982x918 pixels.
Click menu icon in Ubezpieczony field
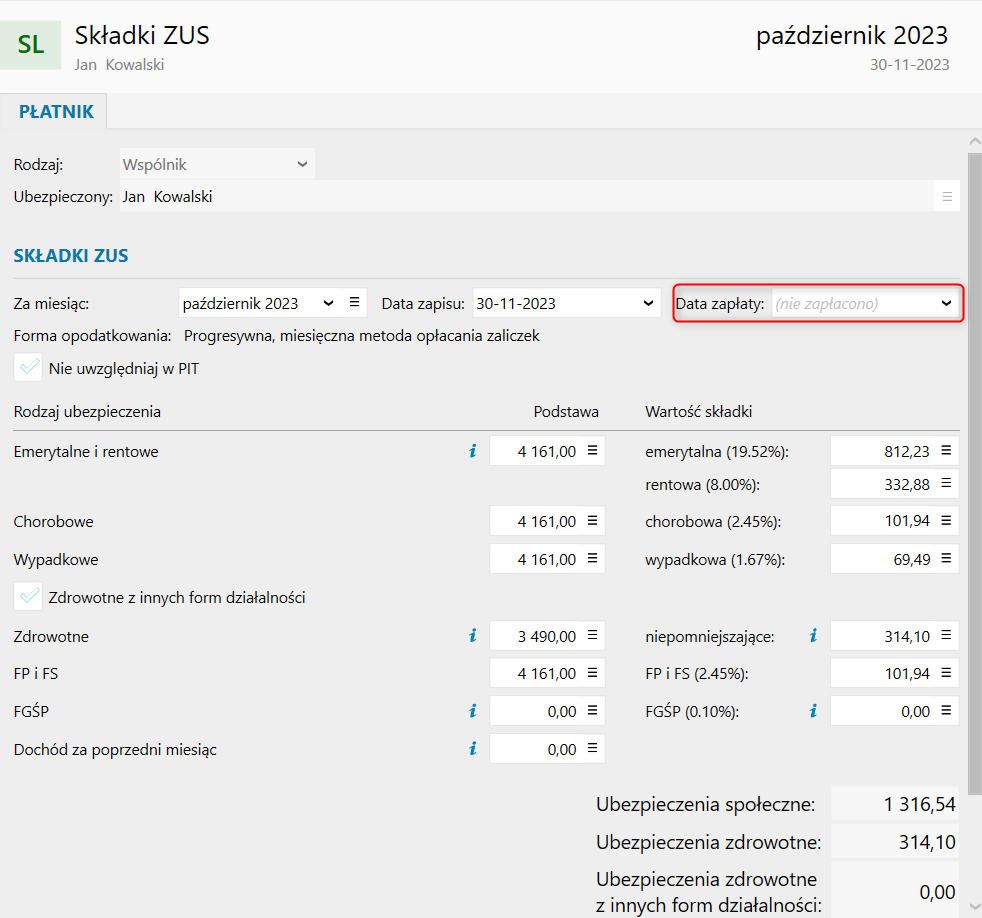947,197
